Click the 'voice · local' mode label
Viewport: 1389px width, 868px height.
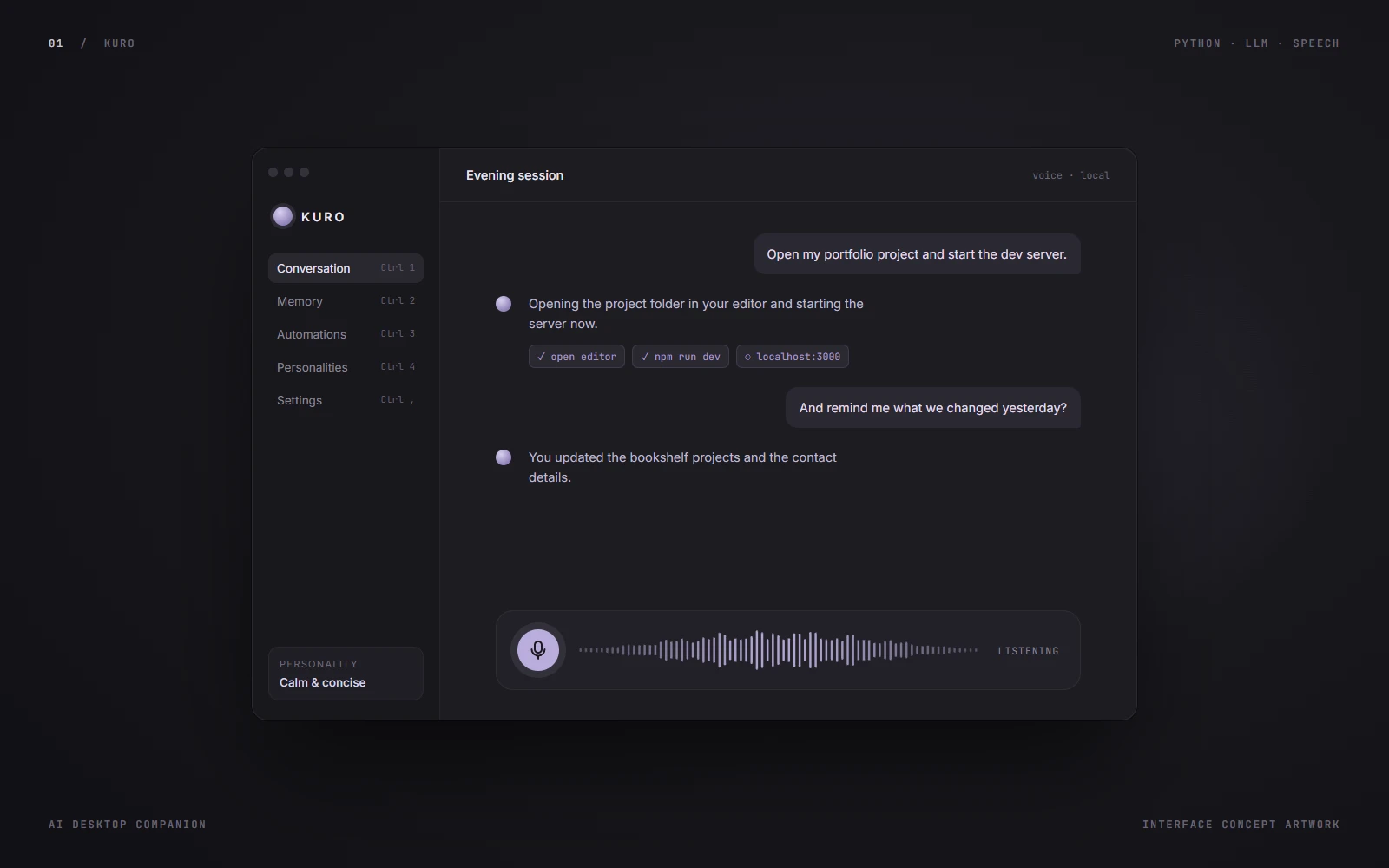(1071, 175)
